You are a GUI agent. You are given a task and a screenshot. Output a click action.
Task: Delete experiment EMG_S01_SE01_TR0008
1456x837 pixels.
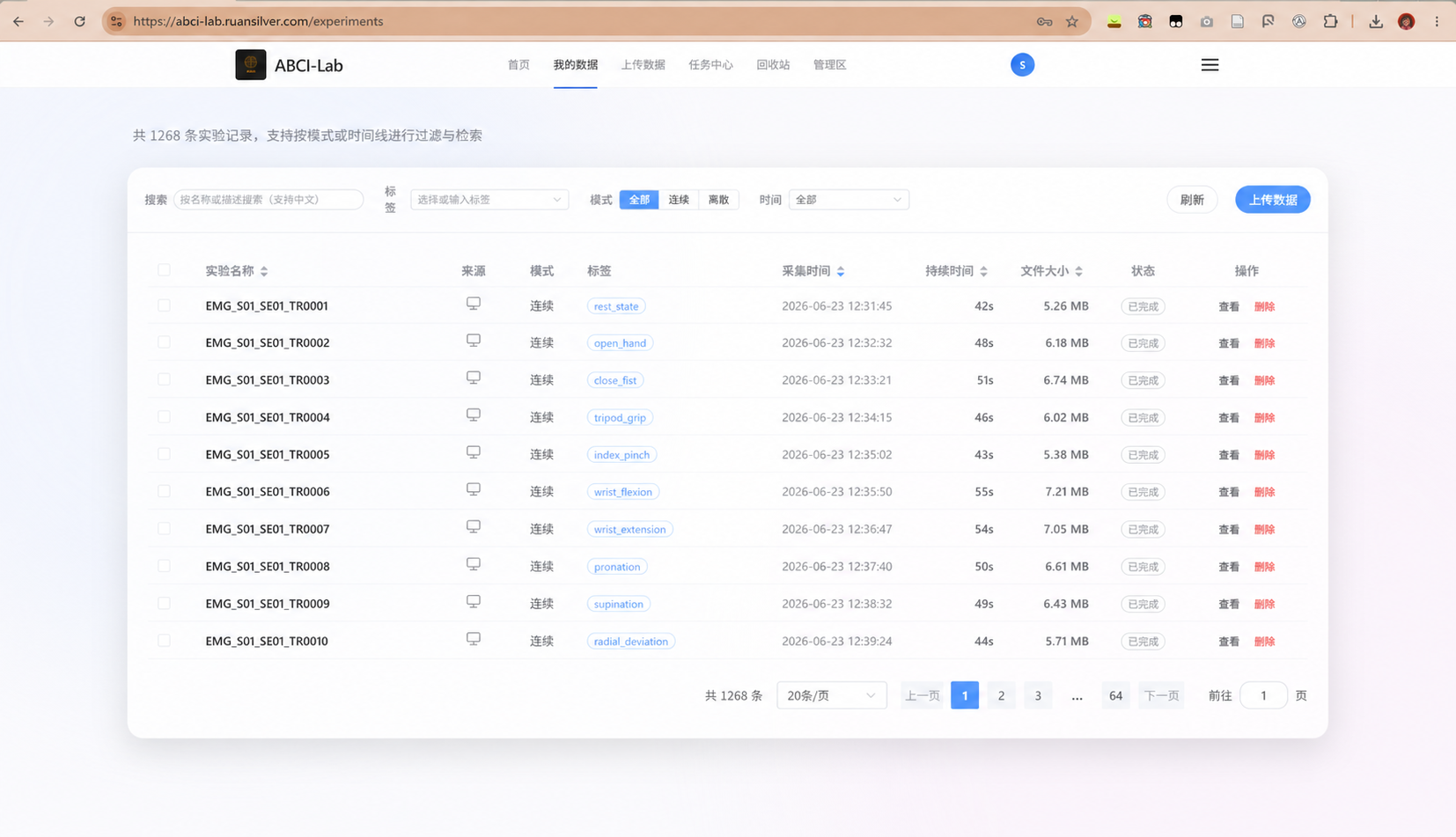(x=1264, y=567)
